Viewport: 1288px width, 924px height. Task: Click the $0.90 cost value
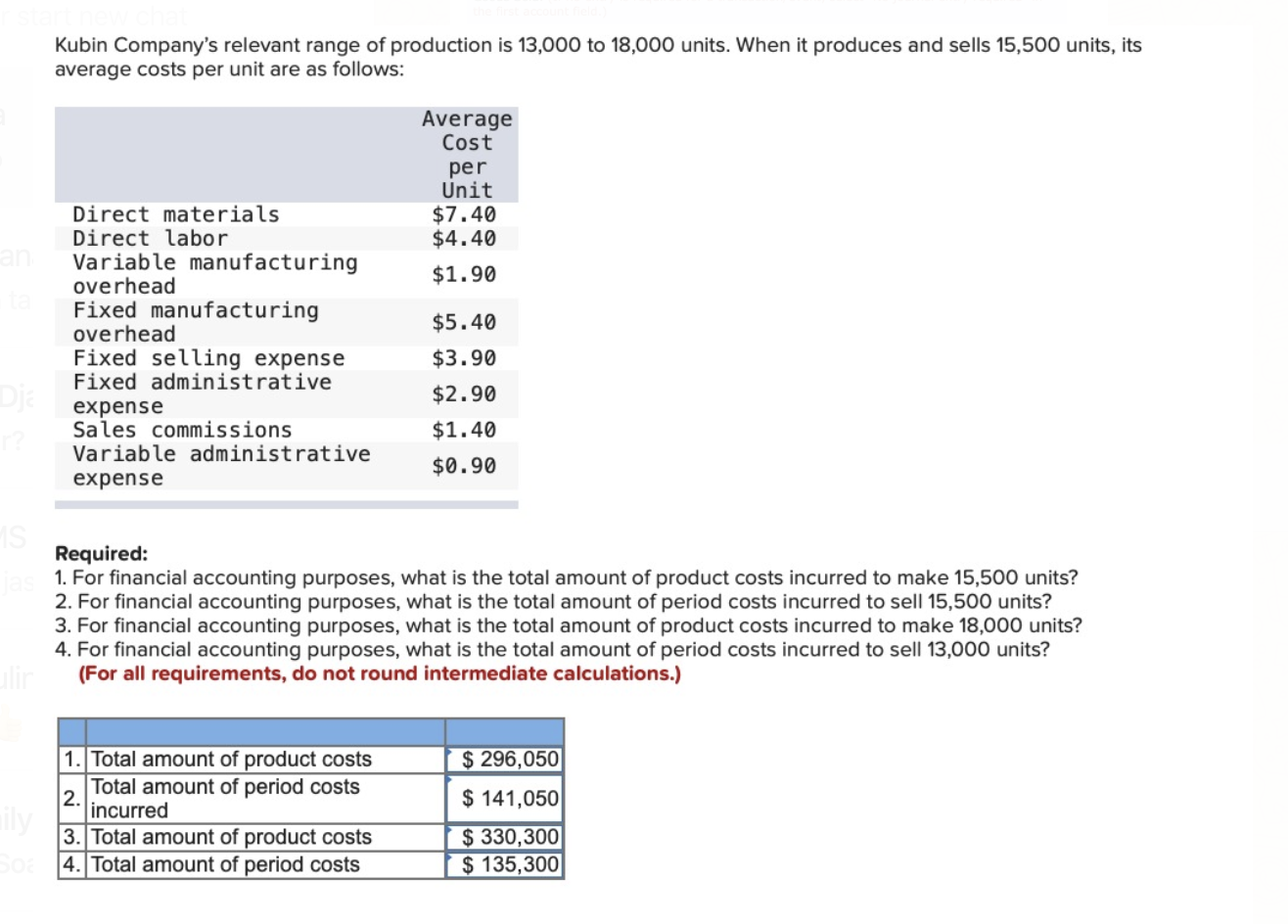464,466
